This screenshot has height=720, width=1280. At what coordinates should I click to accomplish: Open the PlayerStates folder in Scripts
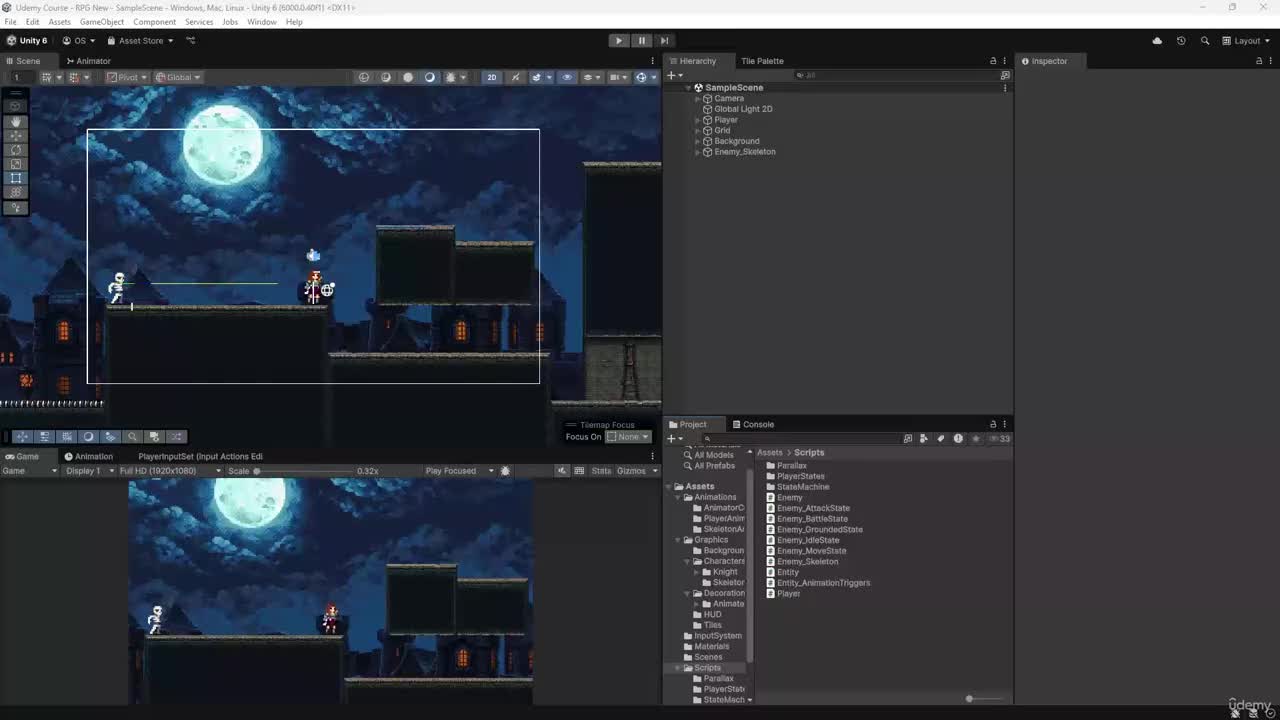801,476
